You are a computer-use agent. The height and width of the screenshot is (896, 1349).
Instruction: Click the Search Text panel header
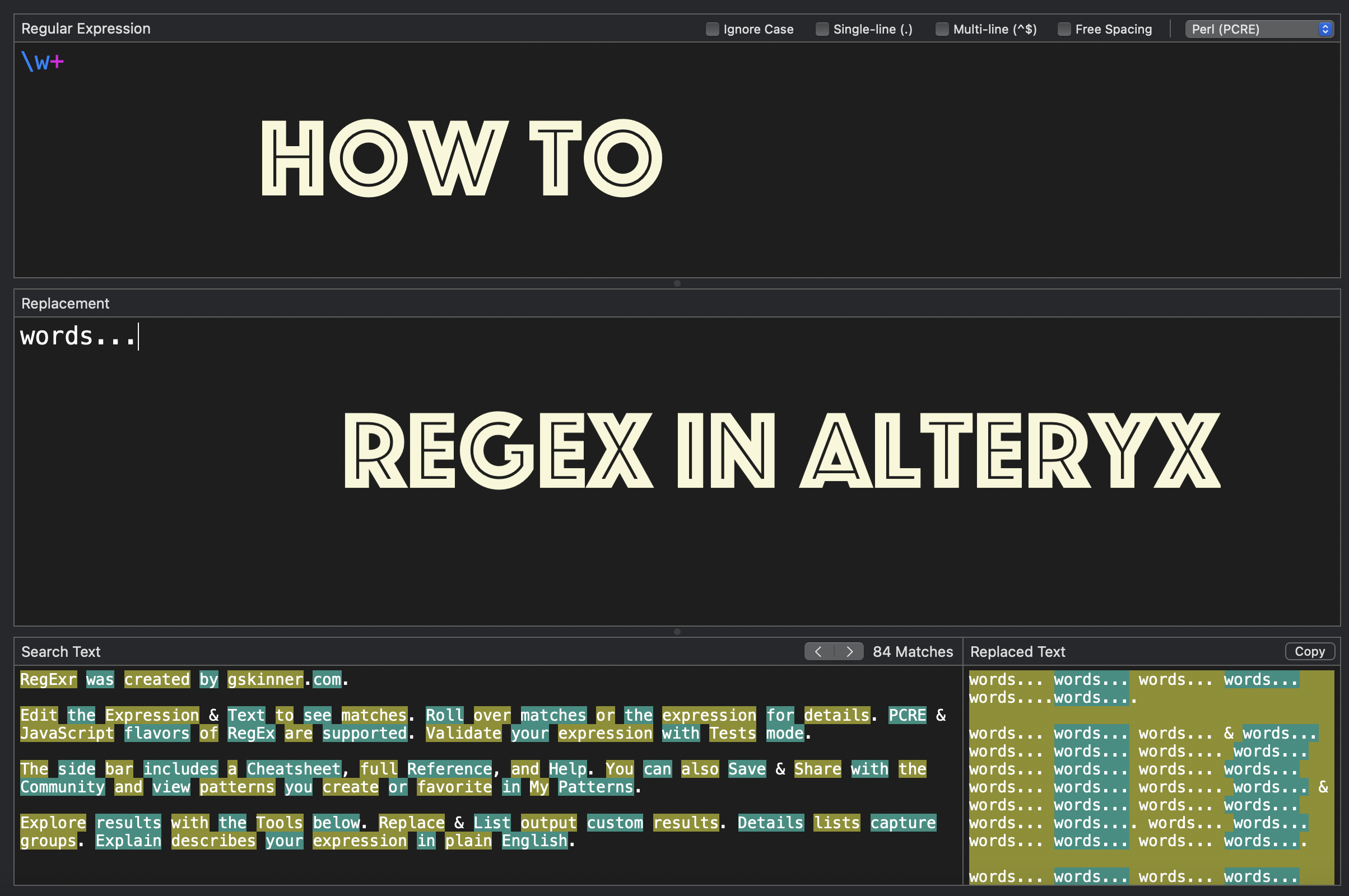(60, 651)
